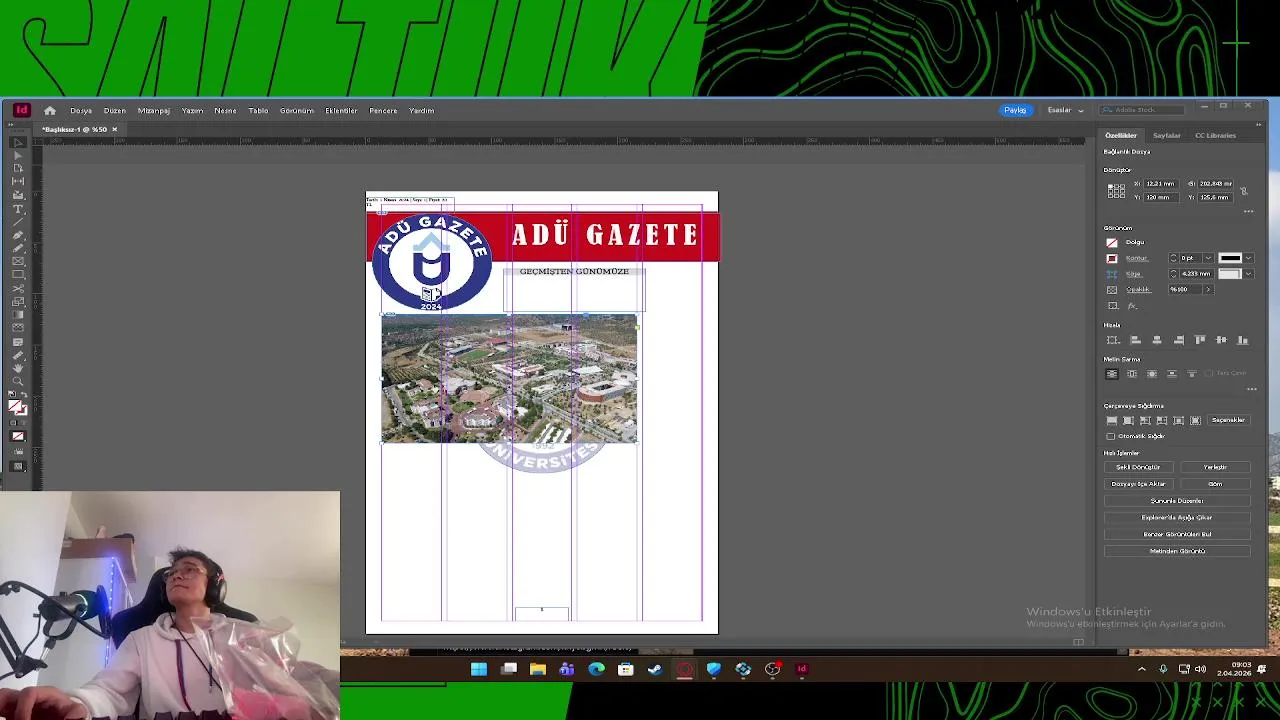1280x720 pixels.
Task: Click the Şekli Dönüştür button
Action: (1138, 467)
